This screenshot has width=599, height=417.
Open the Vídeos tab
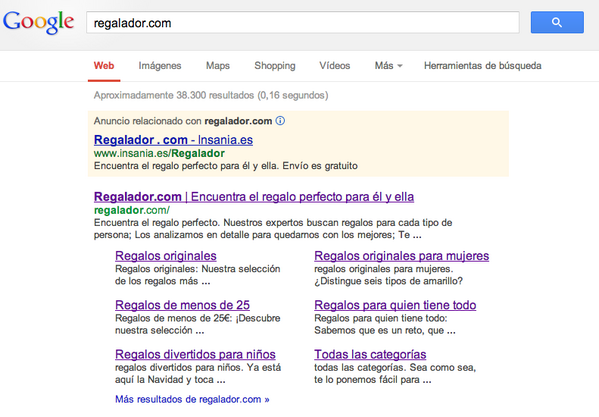click(x=335, y=66)
